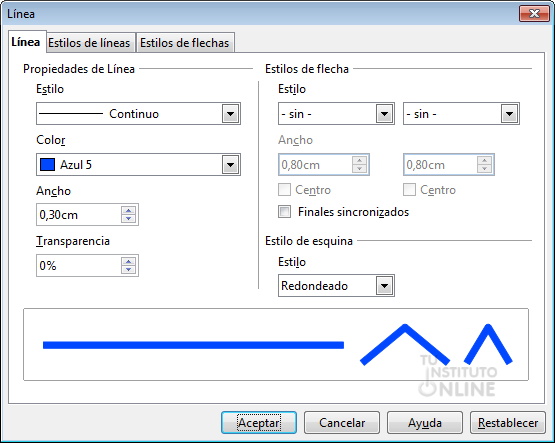Click the blue Azul 5 color swatch
The image size is (555, 443).
pyautogui.click(x=47, y=165)
